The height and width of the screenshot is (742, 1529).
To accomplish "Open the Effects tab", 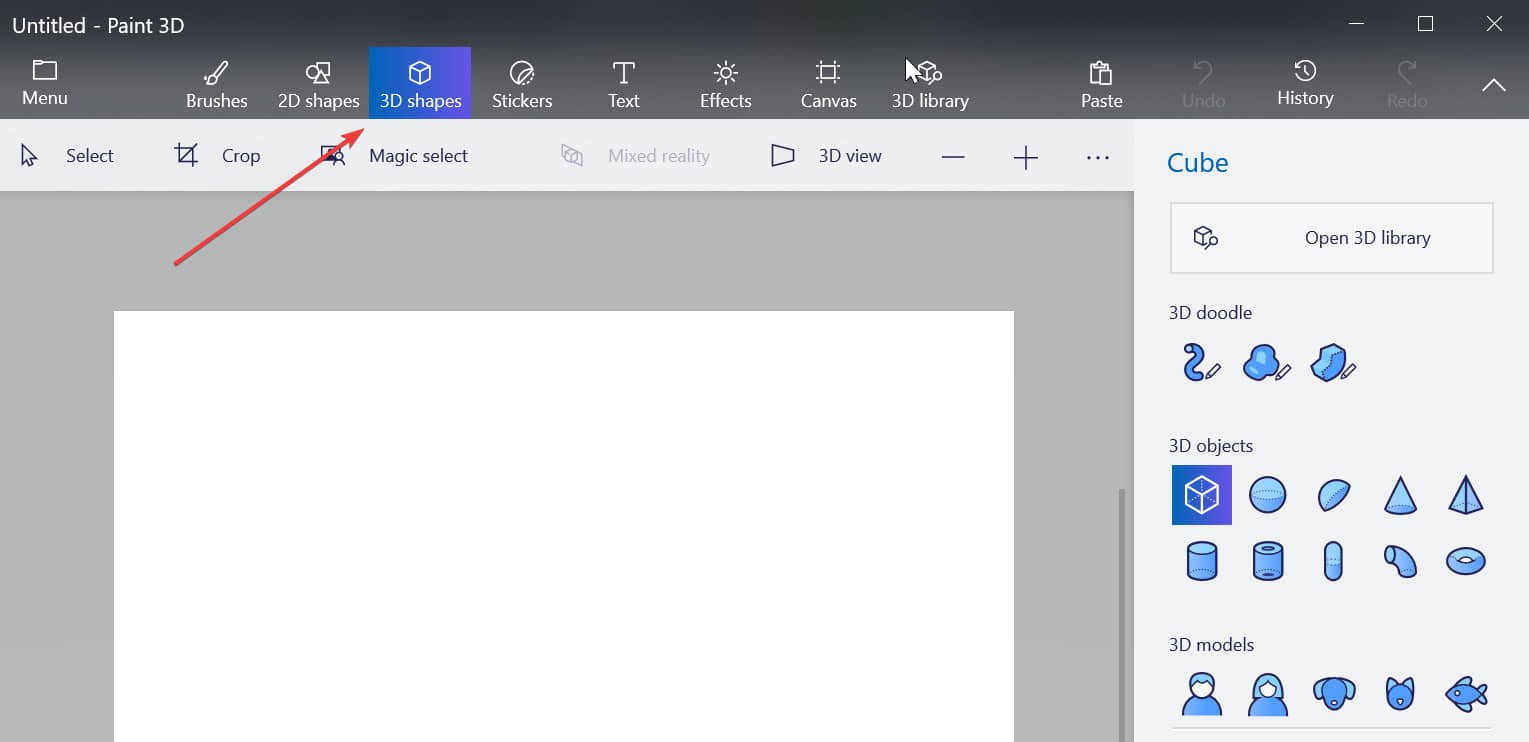I will 726,84.
